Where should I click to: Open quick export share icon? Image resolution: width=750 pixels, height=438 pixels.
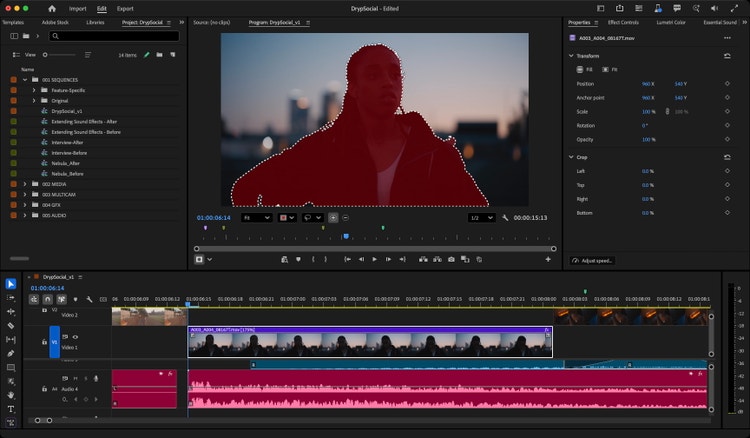(620, 8)
